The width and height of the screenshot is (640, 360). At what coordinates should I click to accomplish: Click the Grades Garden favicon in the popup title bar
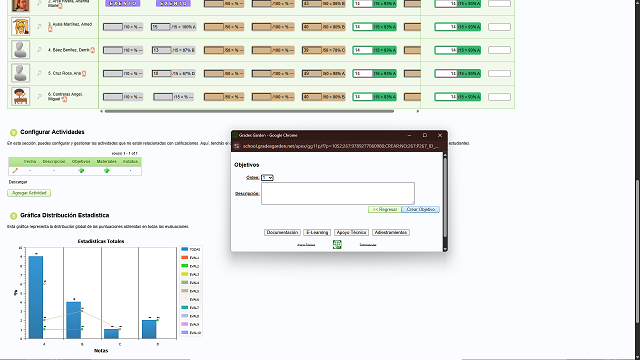(x=235, y=135)
